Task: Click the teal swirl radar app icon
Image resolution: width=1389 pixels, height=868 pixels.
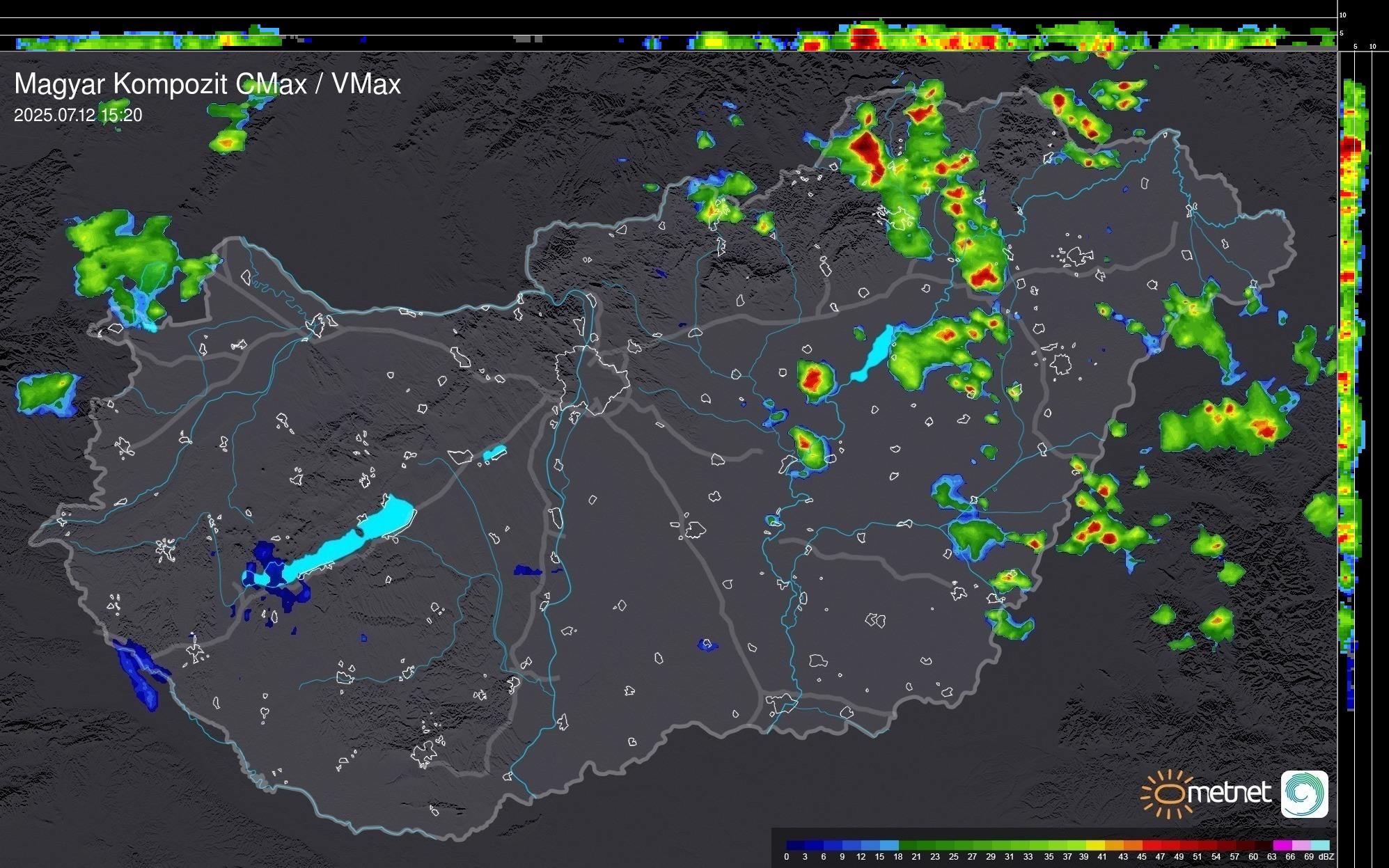Action: [x=1304, y=794]
